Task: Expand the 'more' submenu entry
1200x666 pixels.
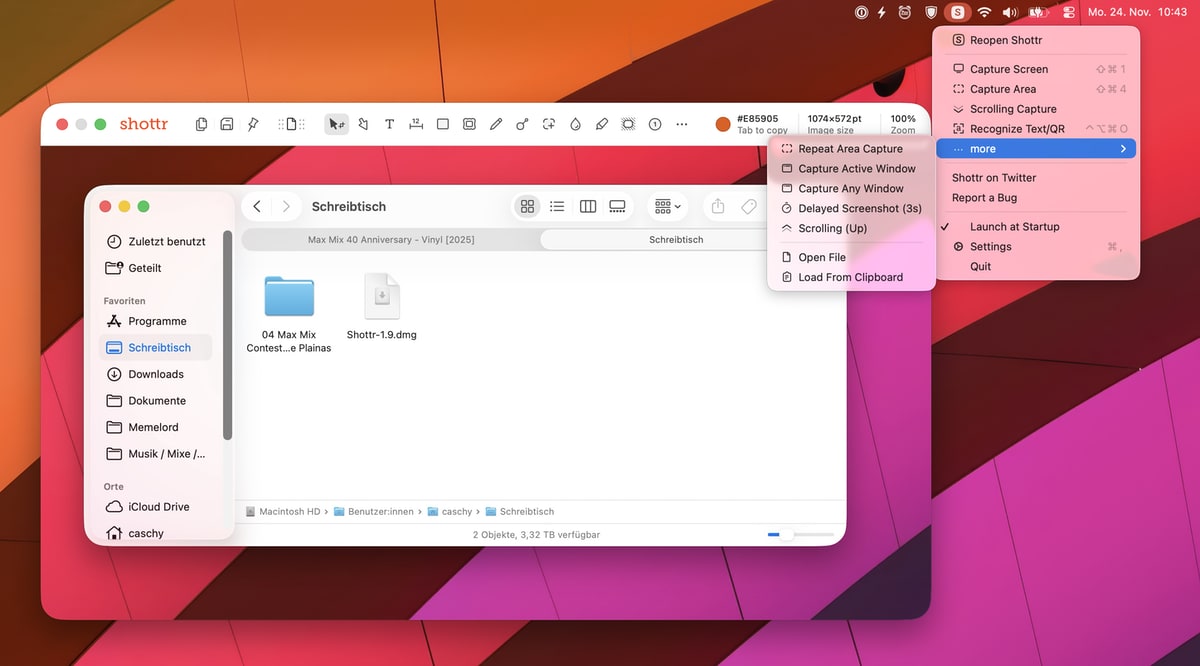Action: (1036, 149)
